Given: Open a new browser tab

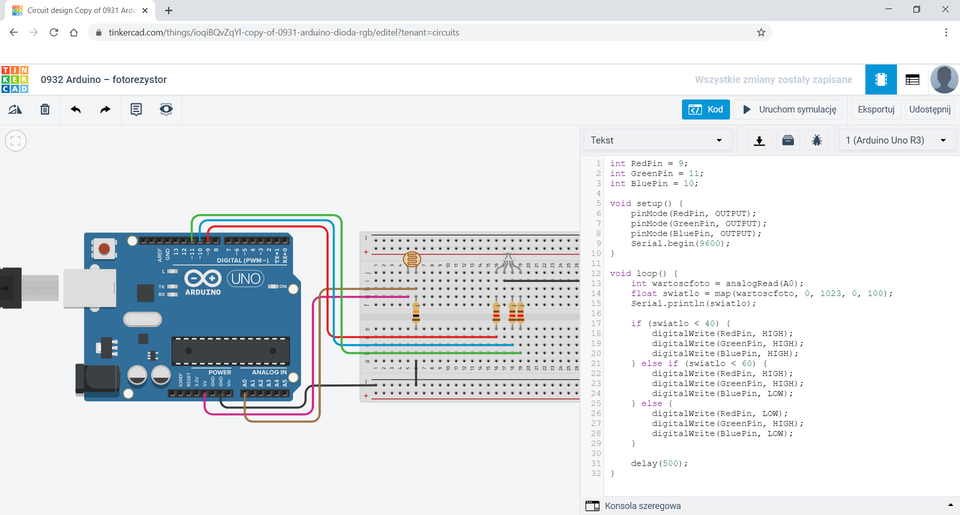Looking at the screenshot, I should (x=168, y=10).
